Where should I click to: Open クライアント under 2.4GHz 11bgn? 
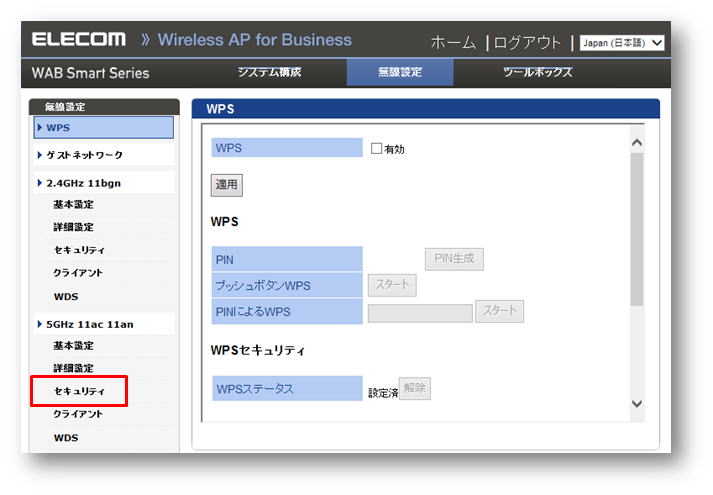(78, 273)
